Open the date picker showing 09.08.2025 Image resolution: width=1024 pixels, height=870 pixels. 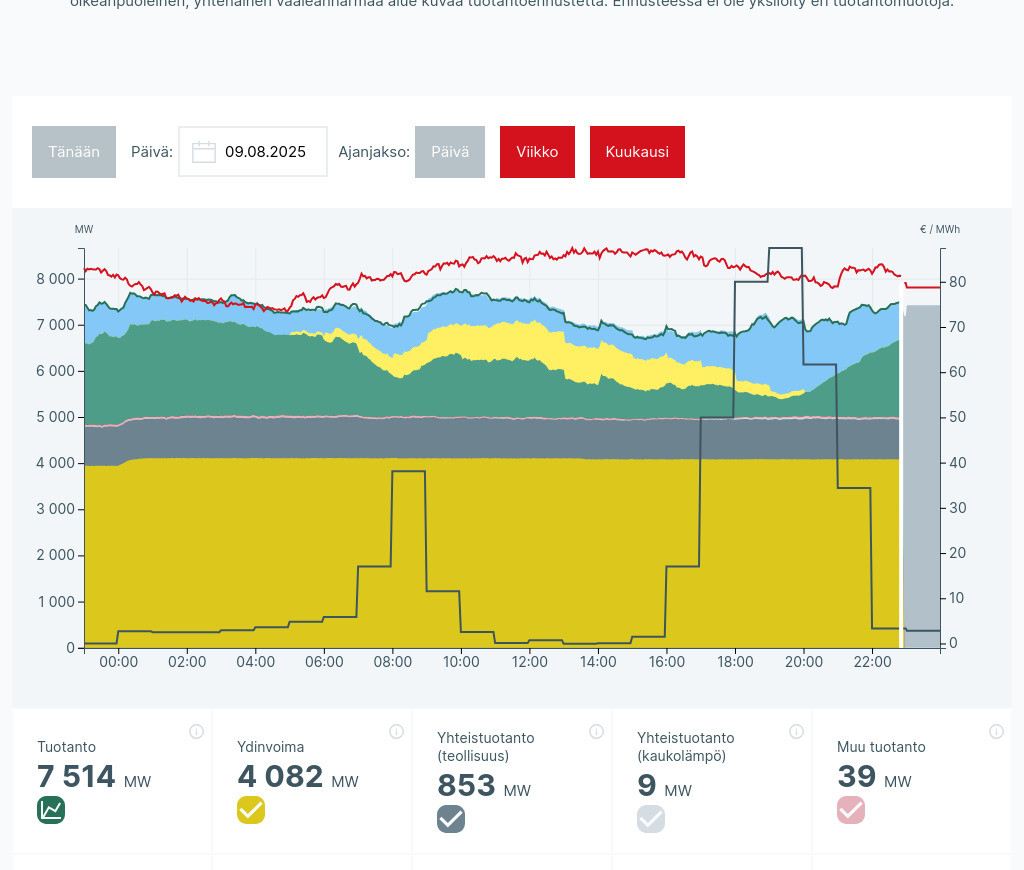[264, 152]
